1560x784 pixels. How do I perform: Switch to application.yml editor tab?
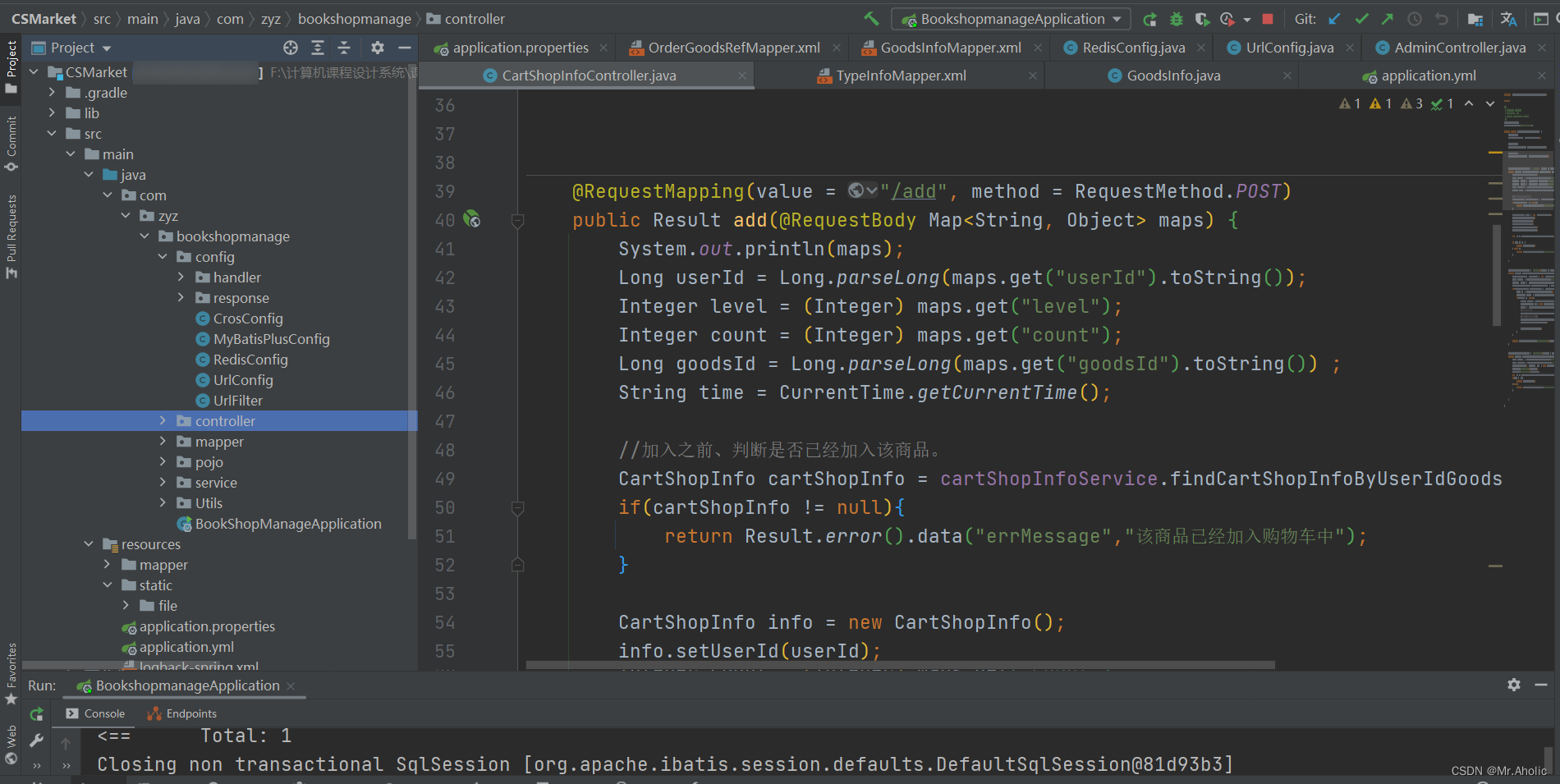point(1428,76)
